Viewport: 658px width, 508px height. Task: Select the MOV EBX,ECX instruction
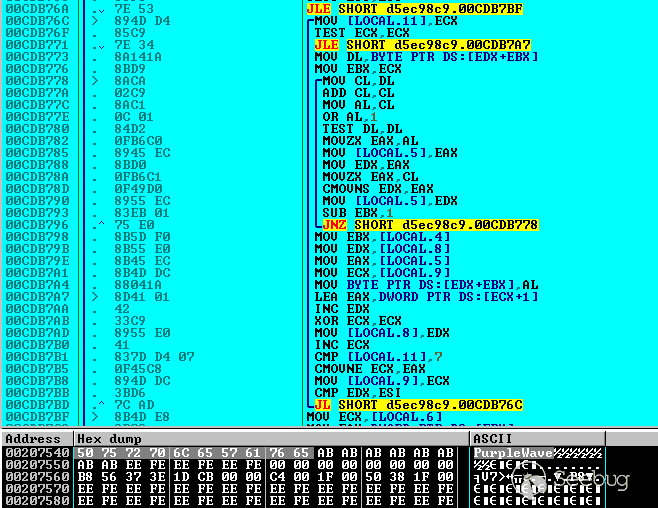pos(358,69)
